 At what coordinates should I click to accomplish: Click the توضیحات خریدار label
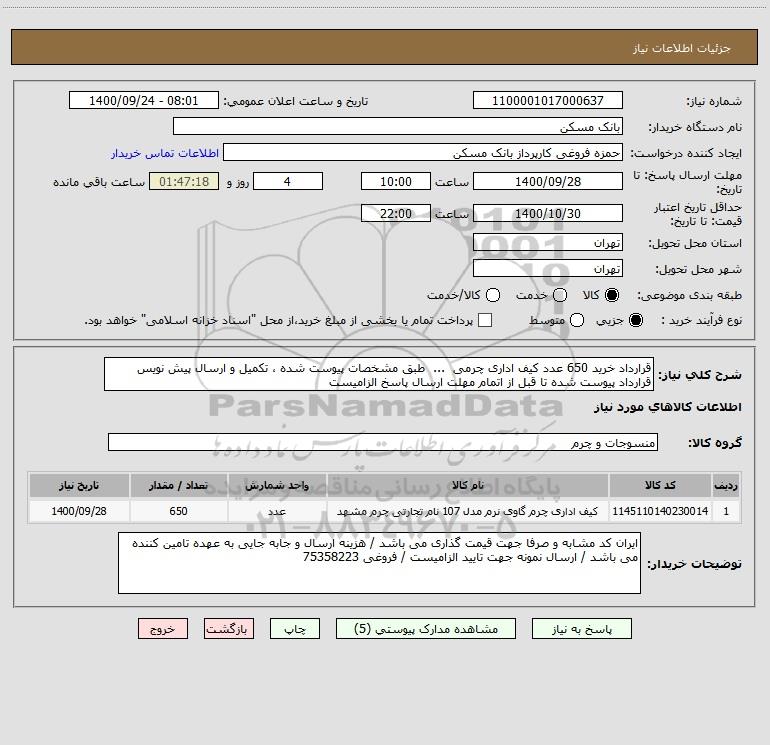(694, 564)
